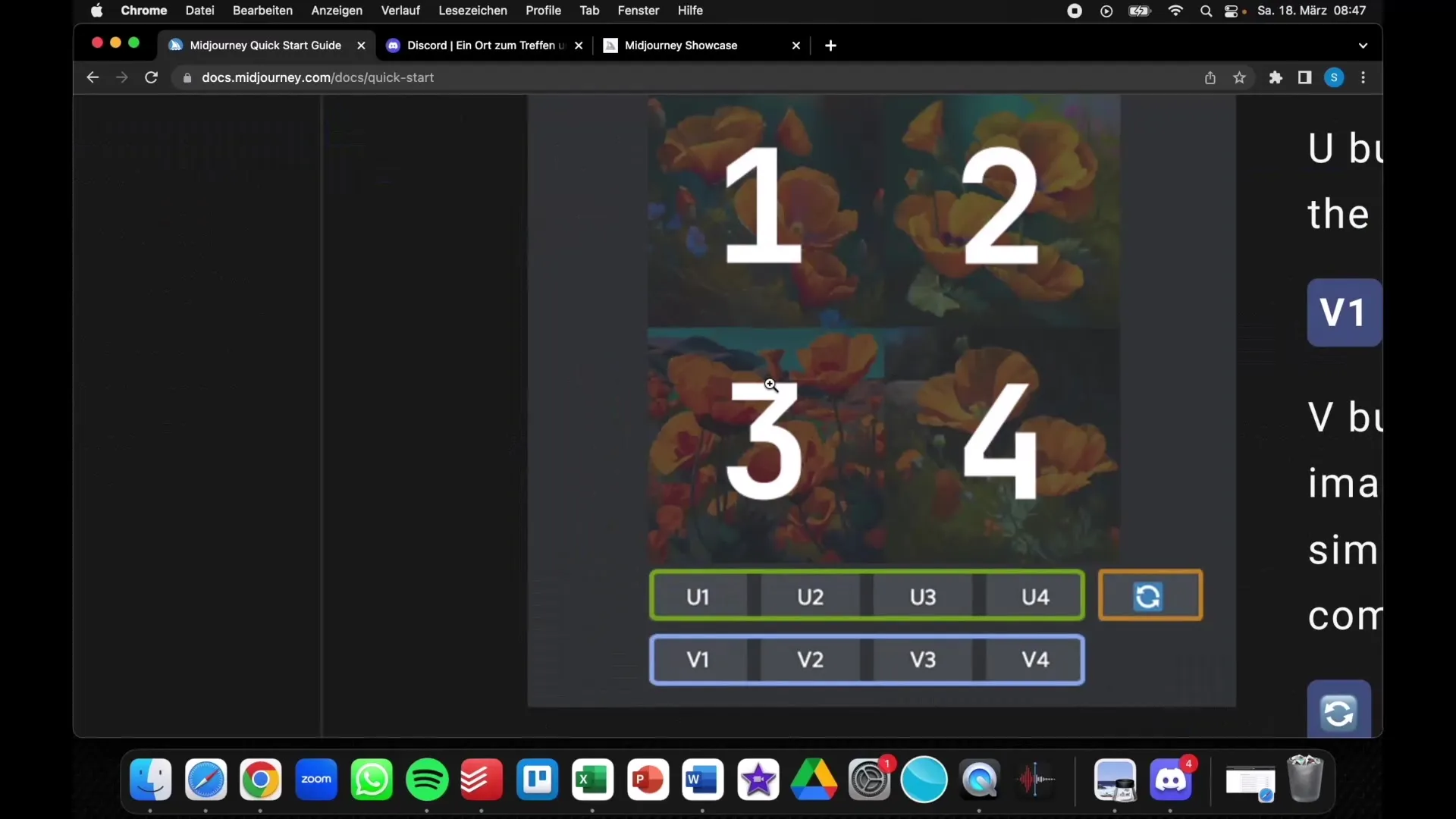1456x819 pixels.
Task: Click the date and time display
Action: pyautogui.click(x=1312, y=11)
